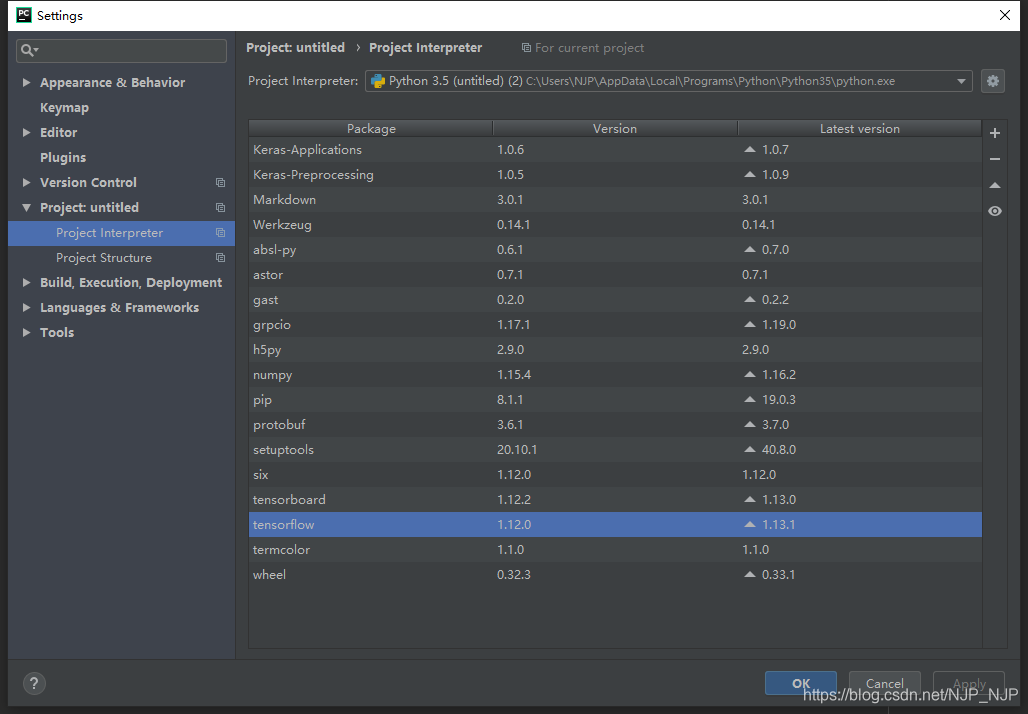Select Plugins in settings tree
This screenshot has width=1028, height=714.
(63, 157)
